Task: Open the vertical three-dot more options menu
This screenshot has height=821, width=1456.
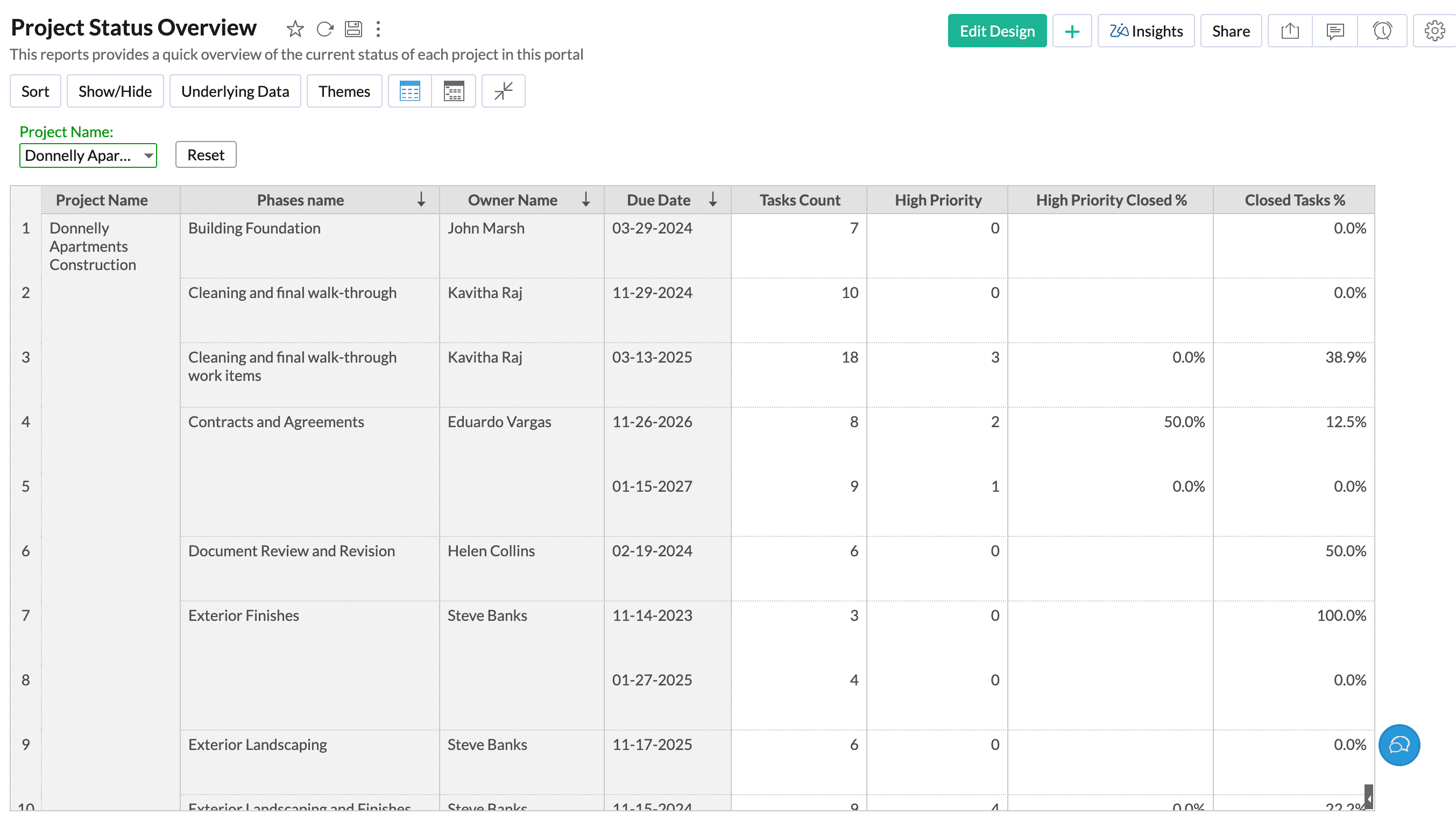Action: tap(378, 29)
